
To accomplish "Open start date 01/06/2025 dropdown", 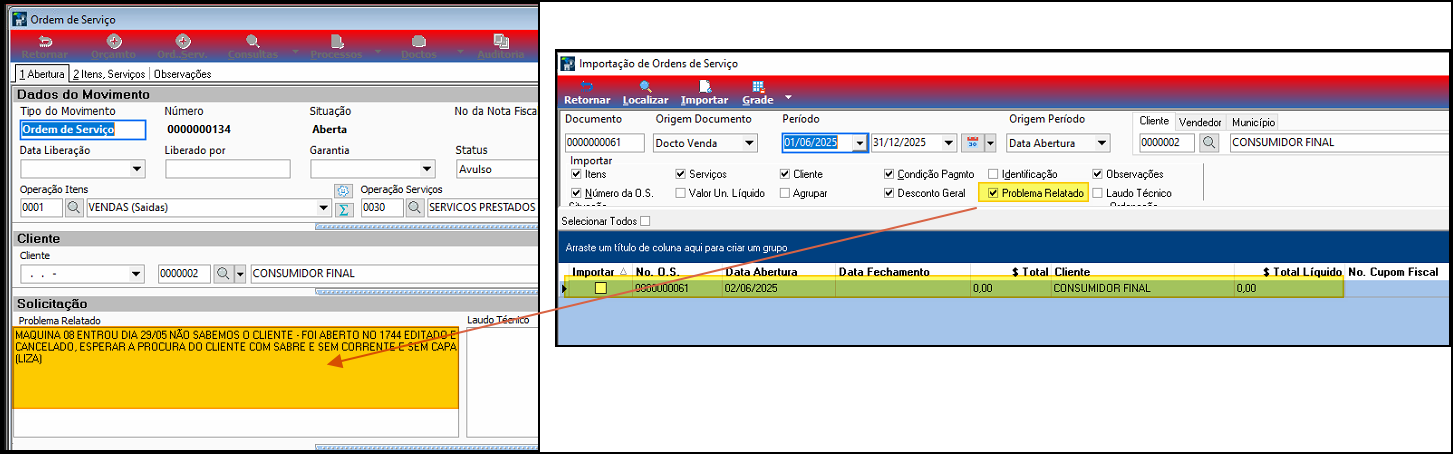I will 859,143.
